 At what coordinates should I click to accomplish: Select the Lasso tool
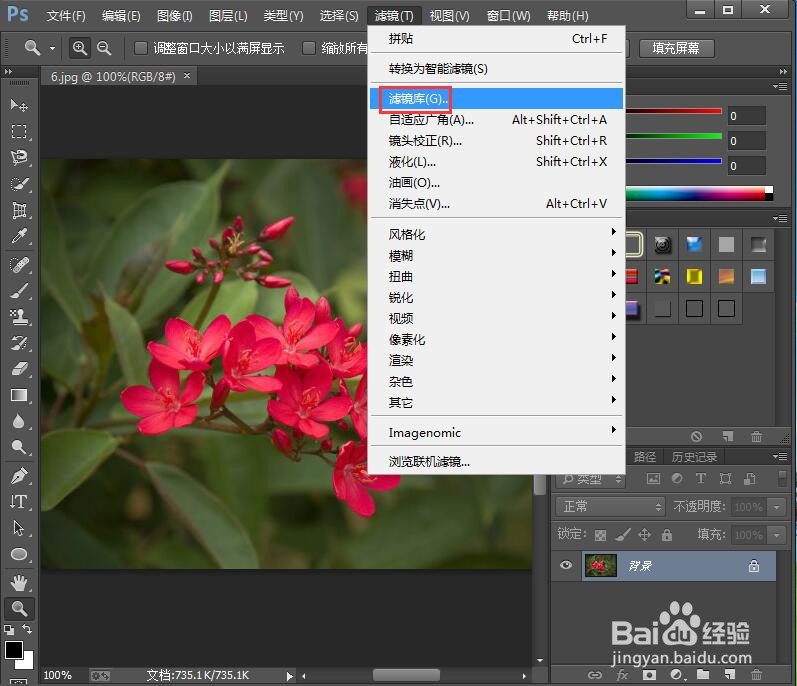(x=19, y=158)
